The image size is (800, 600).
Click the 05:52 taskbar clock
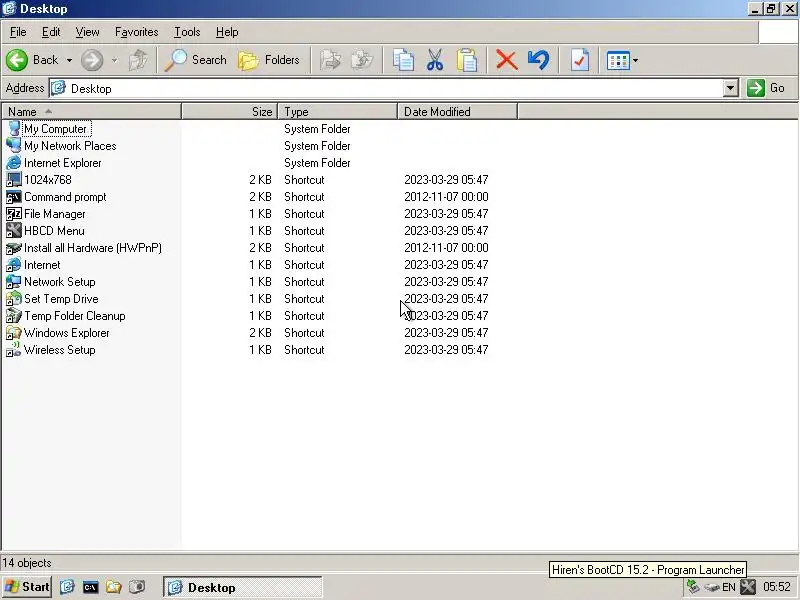[x=777, y=587]
